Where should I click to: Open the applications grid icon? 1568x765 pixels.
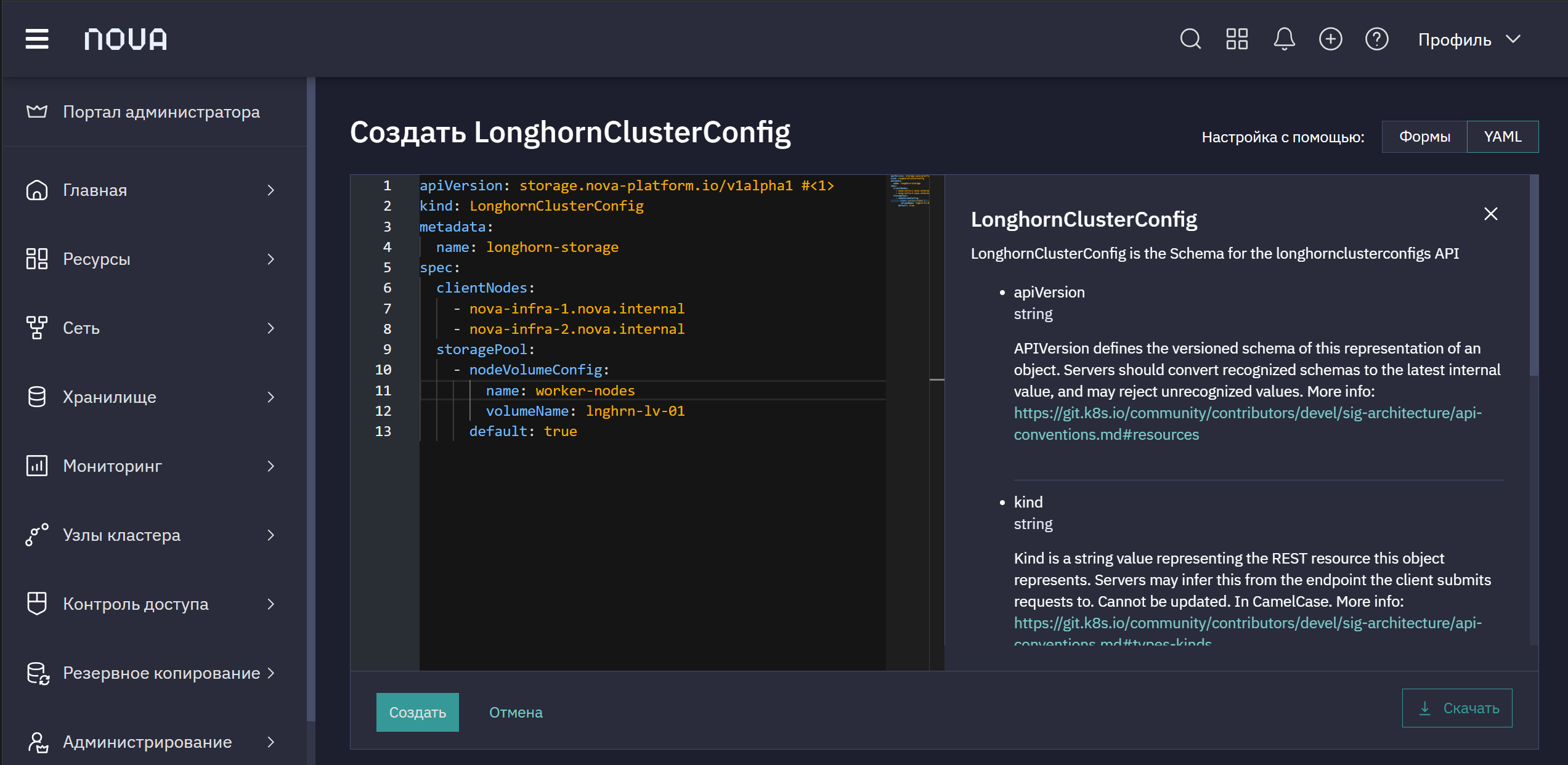point(1237,39)
